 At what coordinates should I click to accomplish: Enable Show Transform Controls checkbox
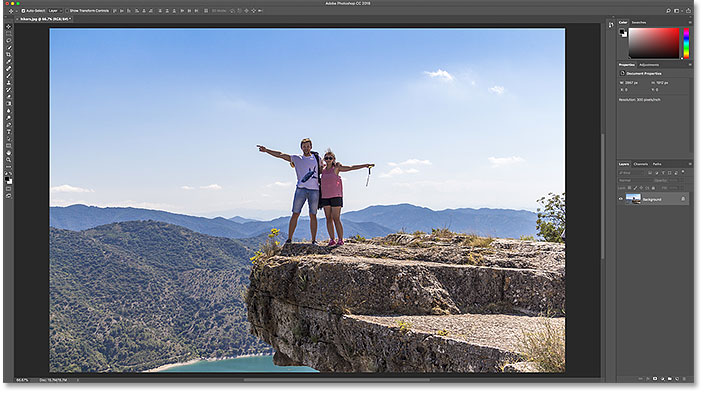point(66,10)
